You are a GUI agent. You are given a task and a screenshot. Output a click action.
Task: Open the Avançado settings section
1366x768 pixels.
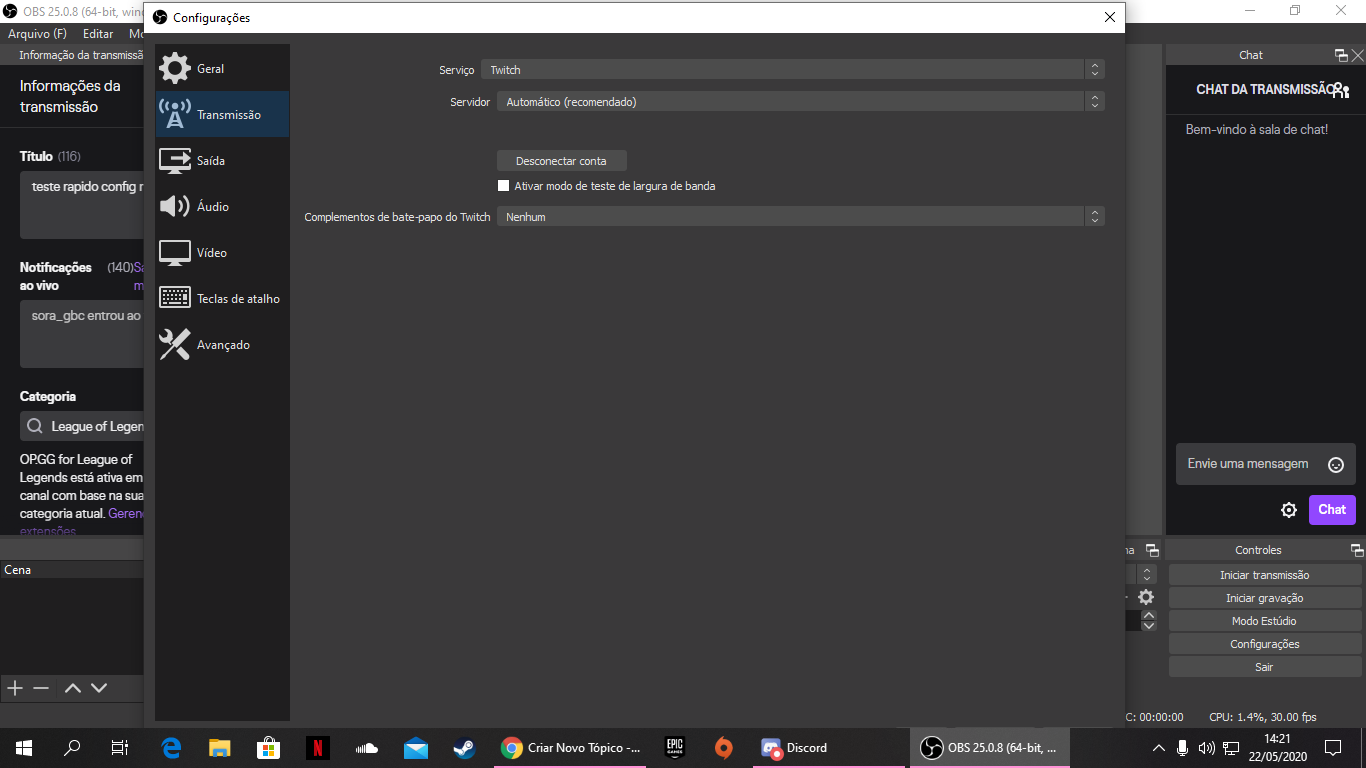[222, 345]
